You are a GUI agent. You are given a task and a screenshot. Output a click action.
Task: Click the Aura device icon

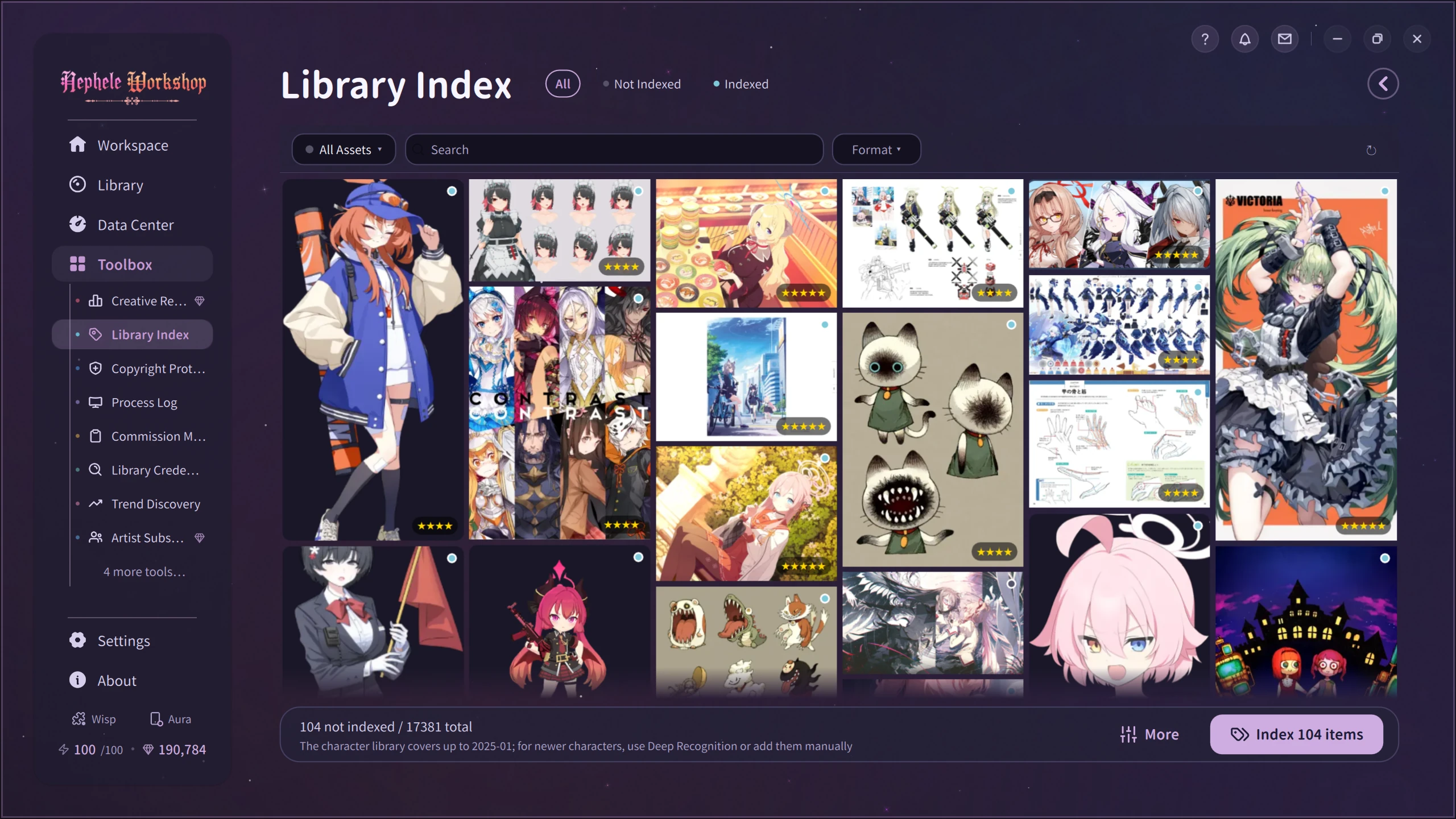pyautogui.click(x=156, y=719)
